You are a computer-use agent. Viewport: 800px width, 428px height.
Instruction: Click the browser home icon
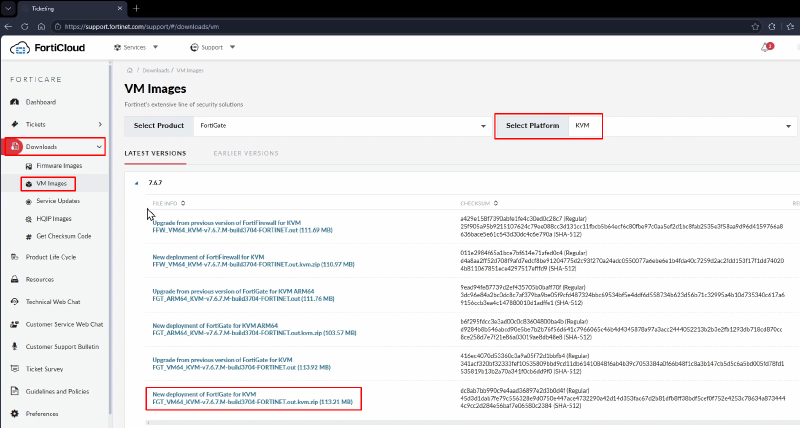coord(41,27)
